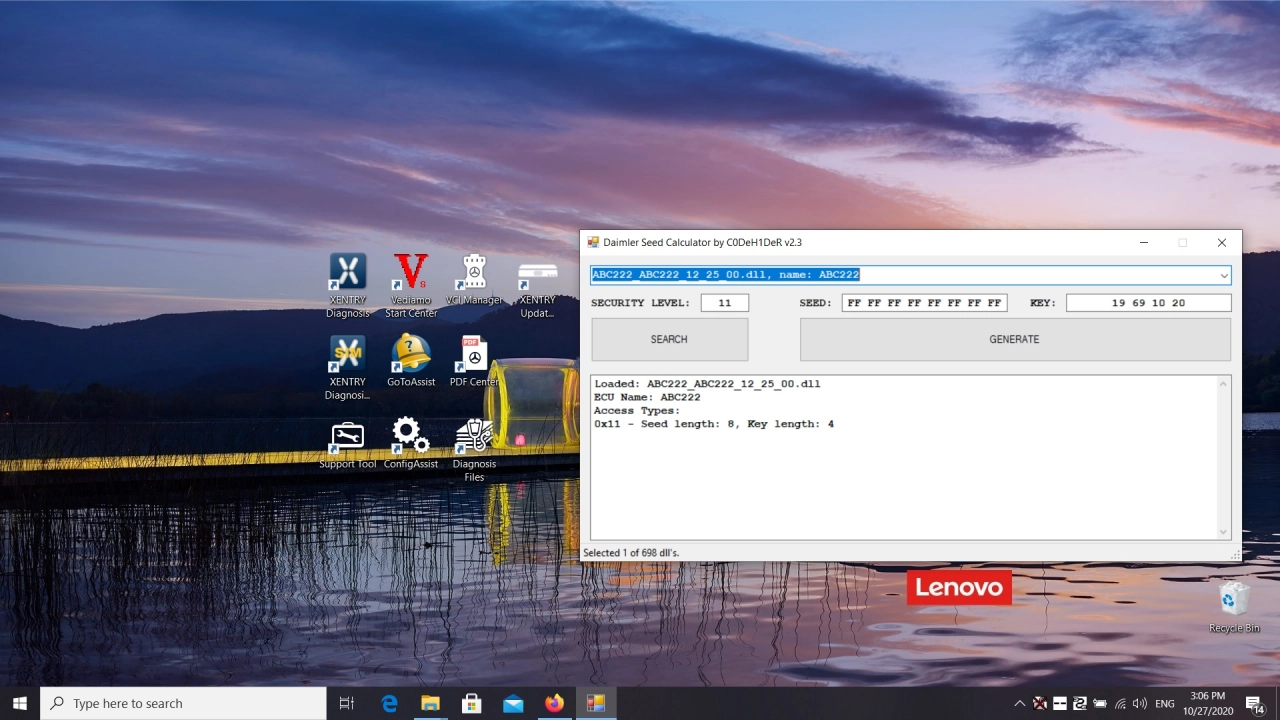Close the Daimler Seed Calculator window
1280x720 pixels.
(x=1221, y=243)
